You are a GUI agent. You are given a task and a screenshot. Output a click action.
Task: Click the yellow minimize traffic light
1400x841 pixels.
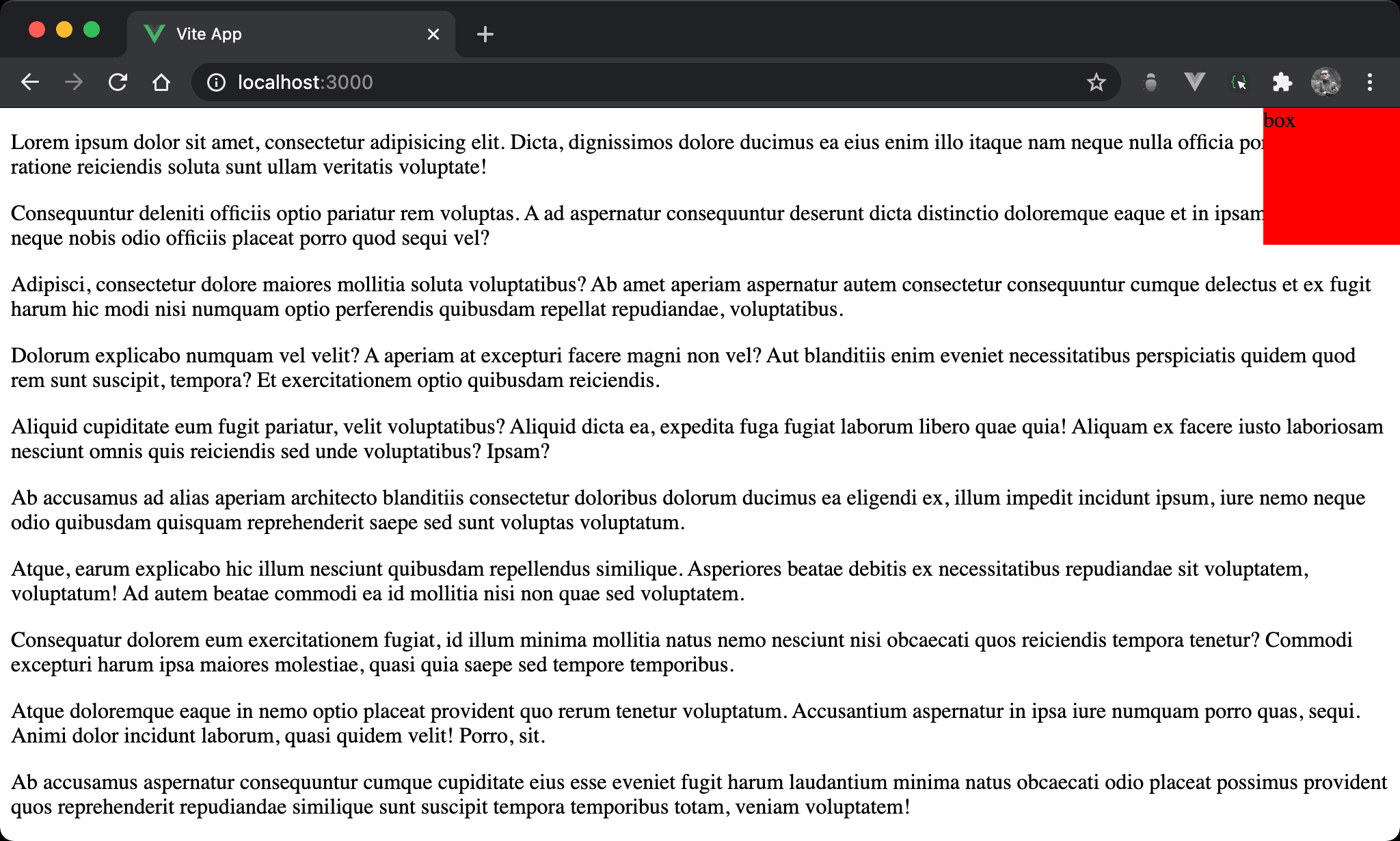point(64,30)
